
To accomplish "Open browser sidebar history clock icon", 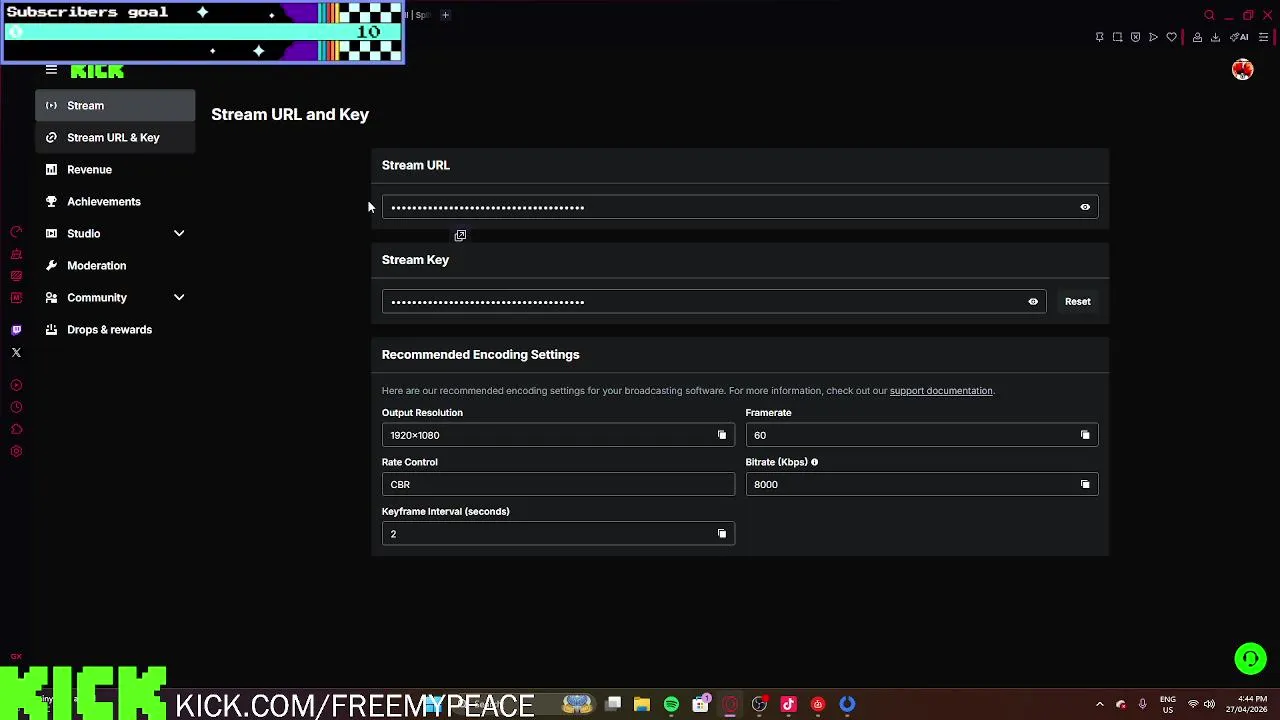I will tap(16, 407).
